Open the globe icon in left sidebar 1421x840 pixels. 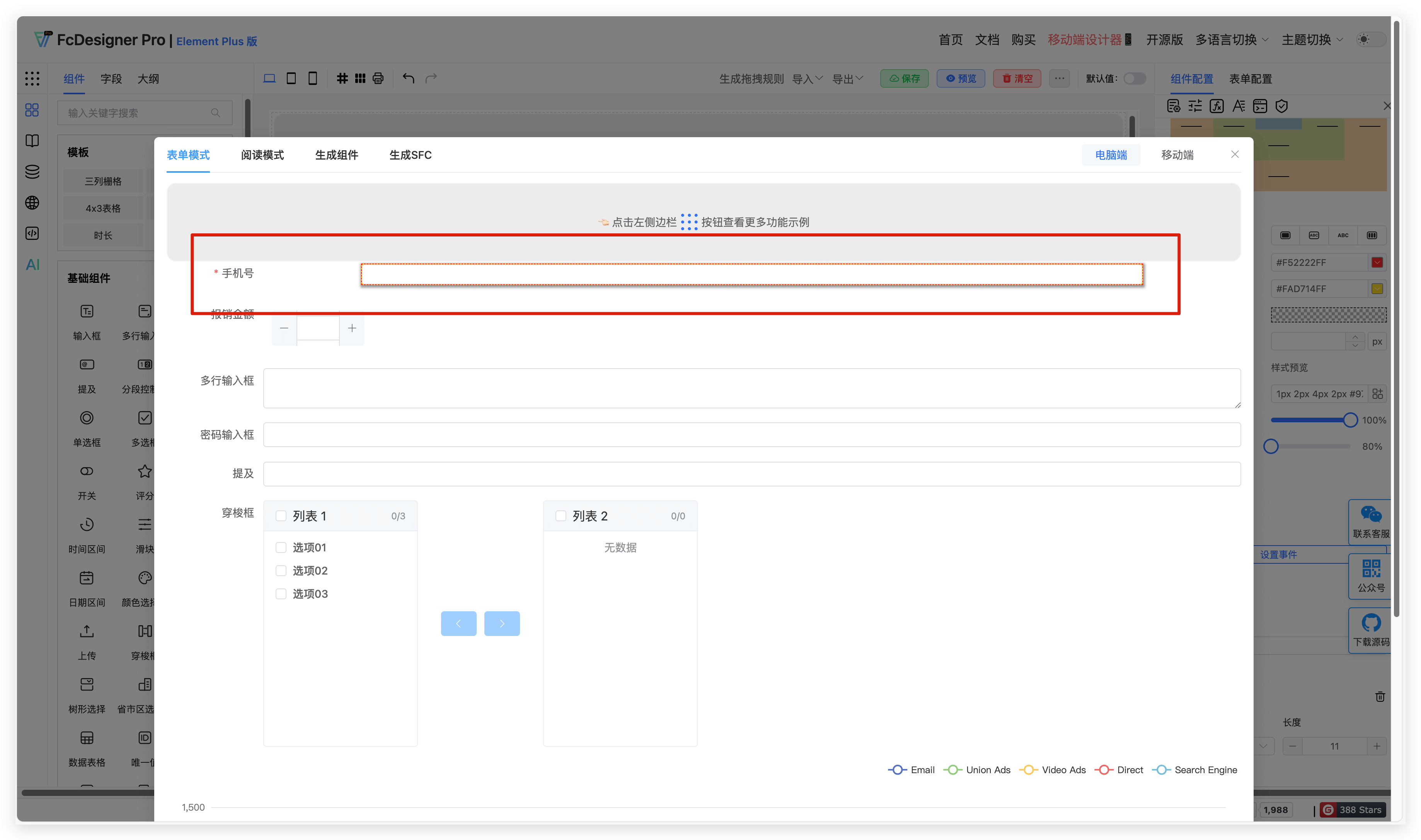click(x=32, y=202)
